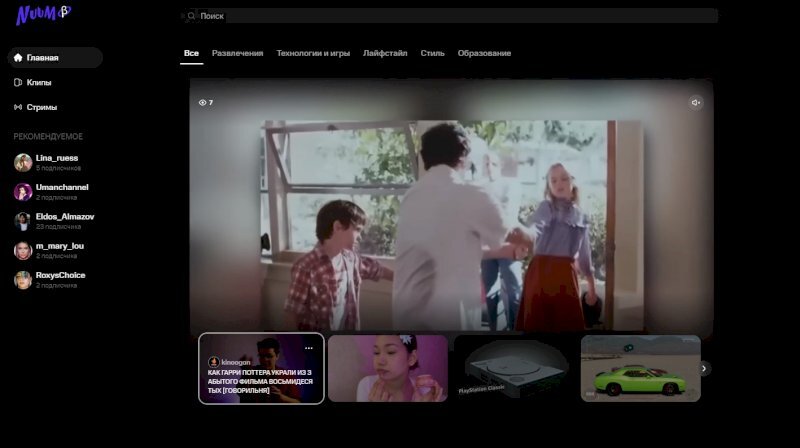Show next videos with carousel arrow
Image resolution: width=800 pixels, height=448 pixels.
point(704,368)
